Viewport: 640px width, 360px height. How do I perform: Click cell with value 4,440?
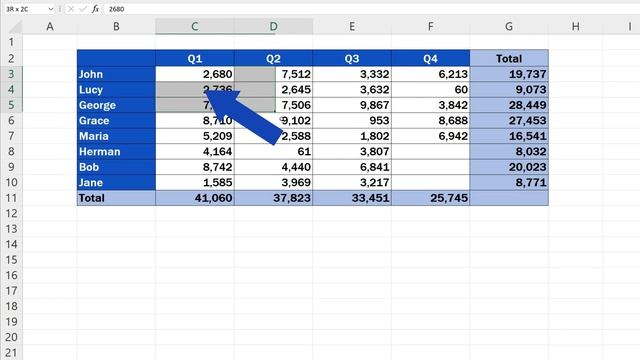273,167
